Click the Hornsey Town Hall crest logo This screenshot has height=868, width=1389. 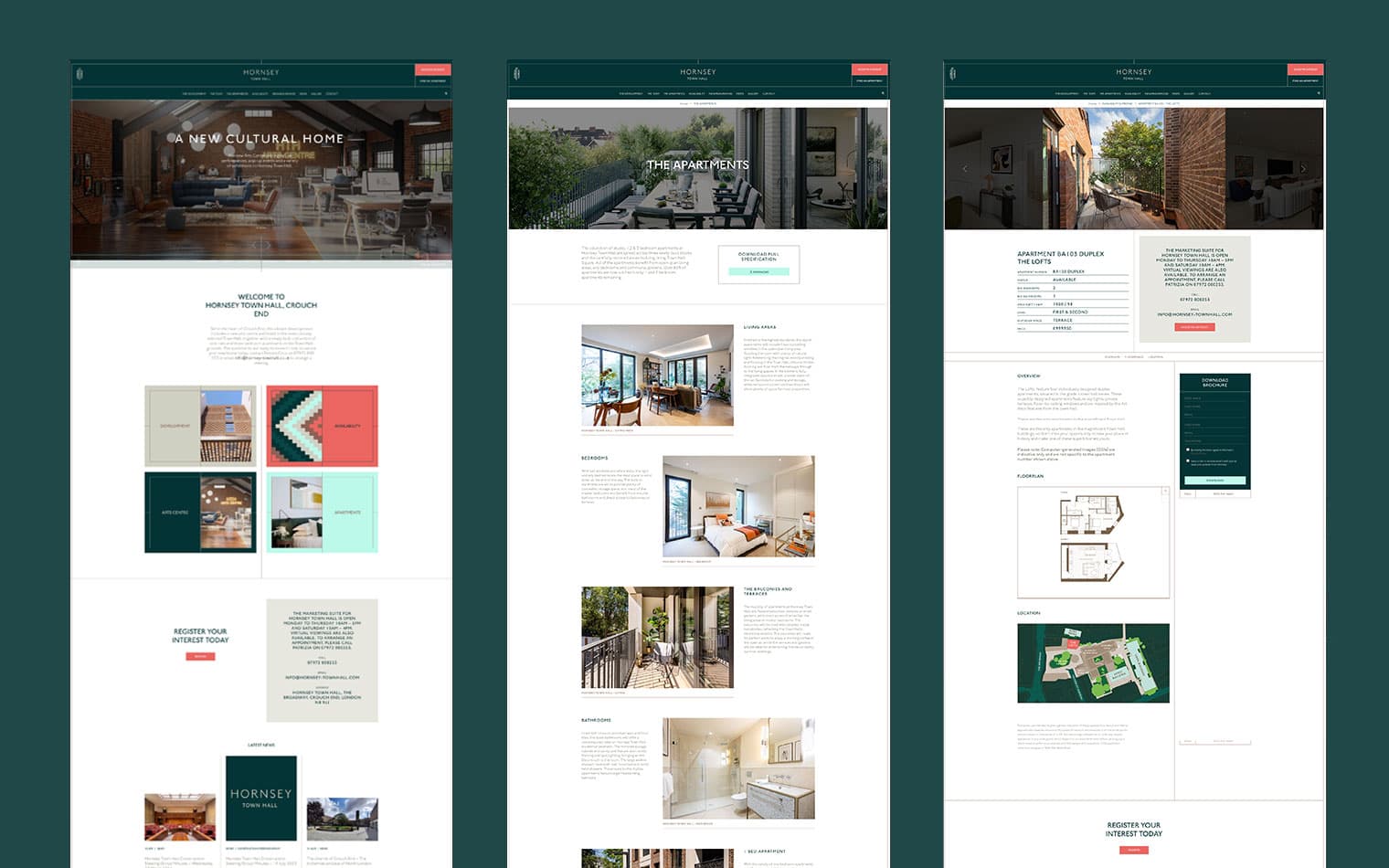[x=79, y=74]
